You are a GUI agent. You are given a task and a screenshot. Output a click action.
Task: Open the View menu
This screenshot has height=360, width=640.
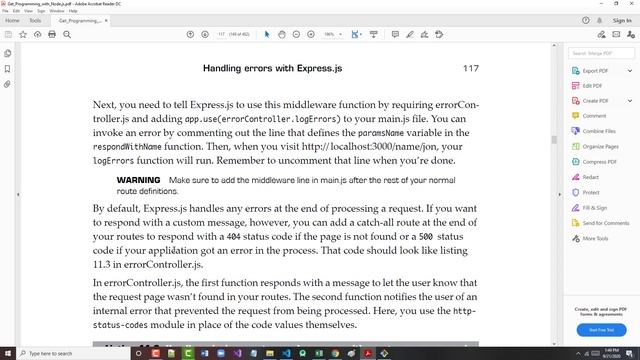[29, 11]
